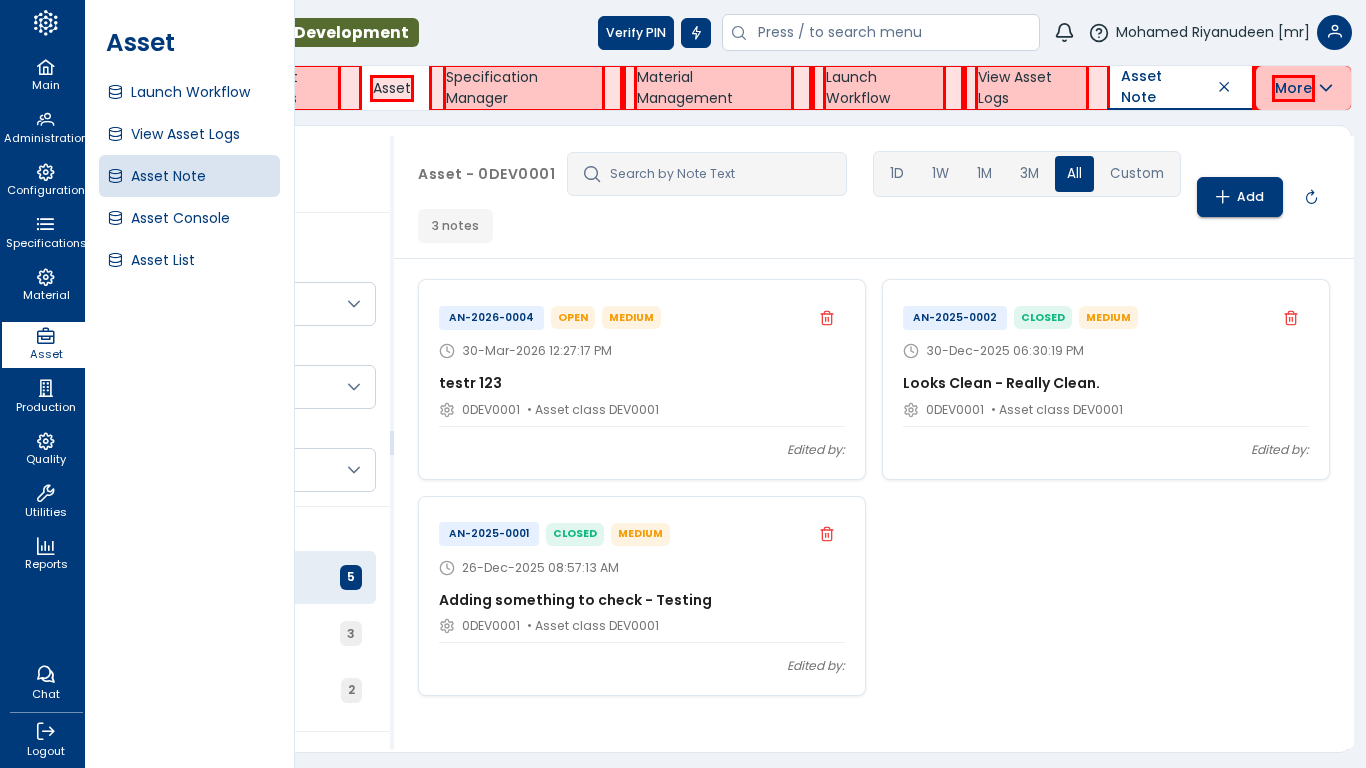Delete note AN-2025-0002 using trash icon
This screenshot has width=1366, height=768.
(1291, 318)
